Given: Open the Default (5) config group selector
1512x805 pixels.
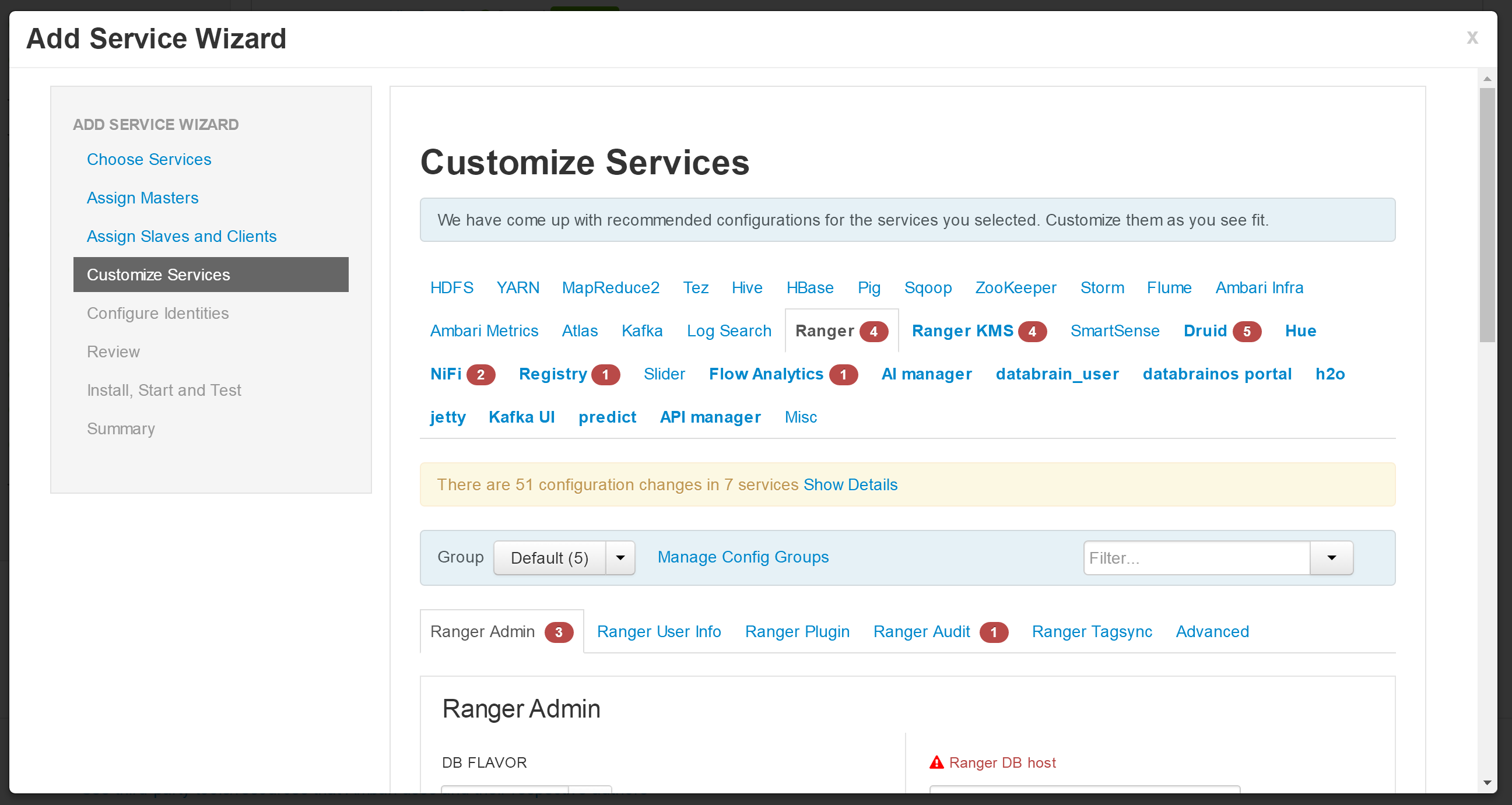Looking at the screenshot, I should pos(549,557).
